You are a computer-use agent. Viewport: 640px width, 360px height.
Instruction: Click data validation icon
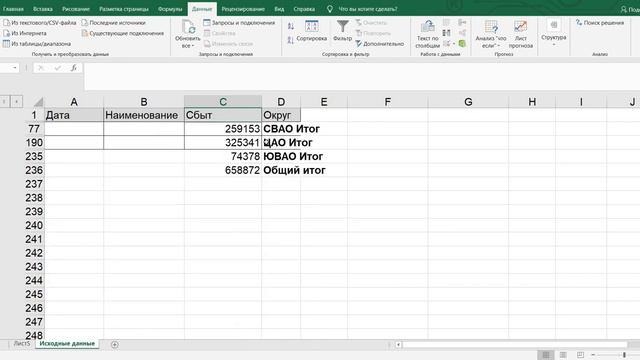pyautogui.click(x=447, y=43)
